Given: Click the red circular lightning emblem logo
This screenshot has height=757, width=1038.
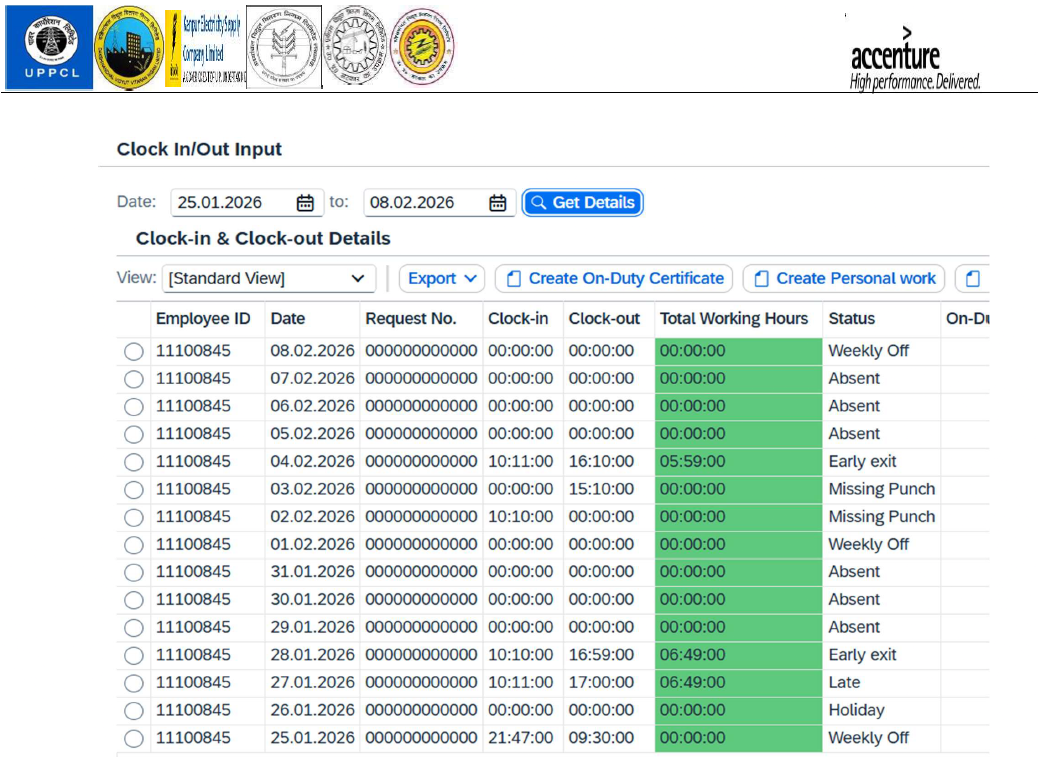Looking at the screenshot, I should pos(421,47).
